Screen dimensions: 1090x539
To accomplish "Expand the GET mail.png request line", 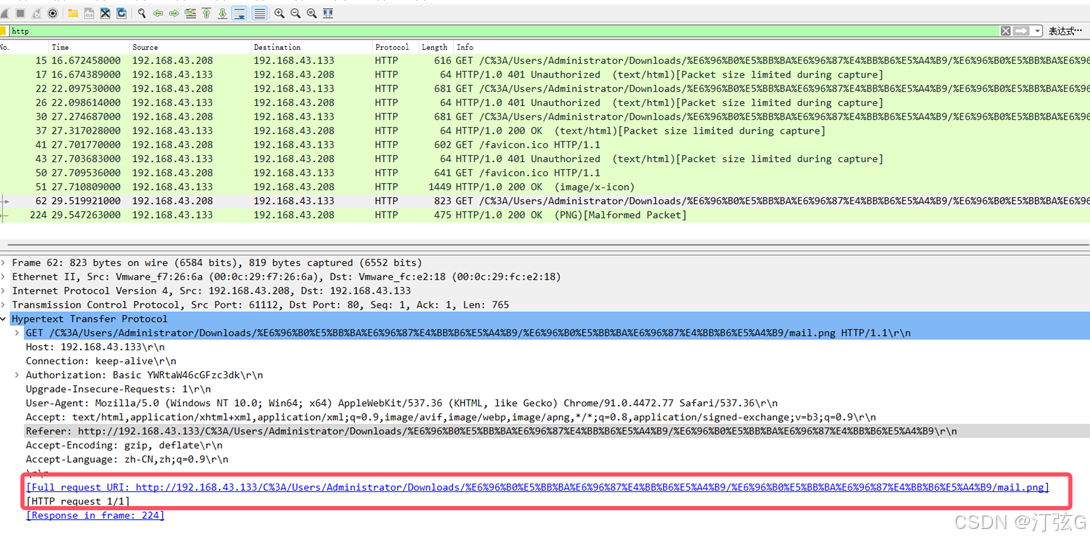I will click(x=17, y=333).
